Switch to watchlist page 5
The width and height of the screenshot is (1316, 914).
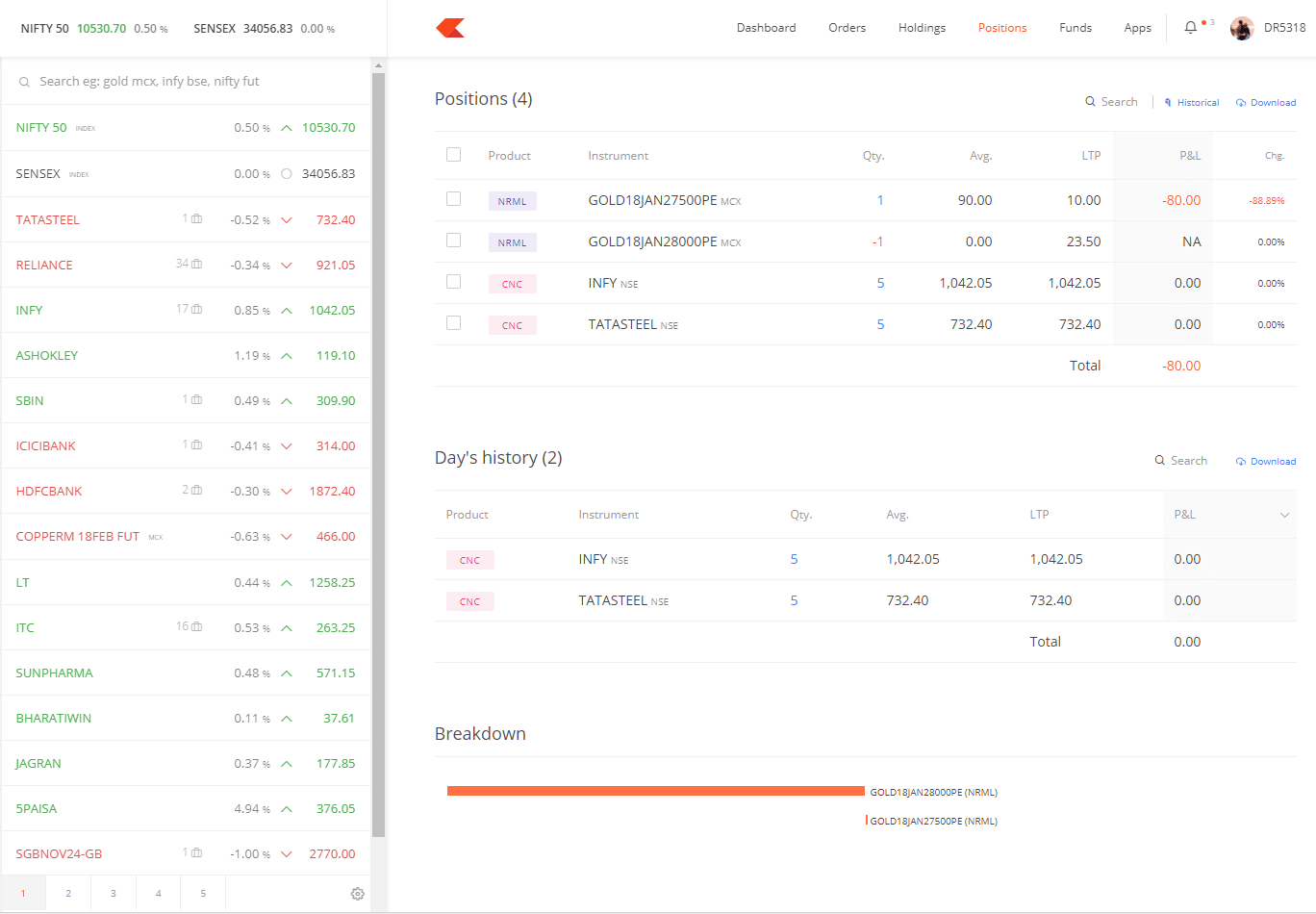click(203, 894)
